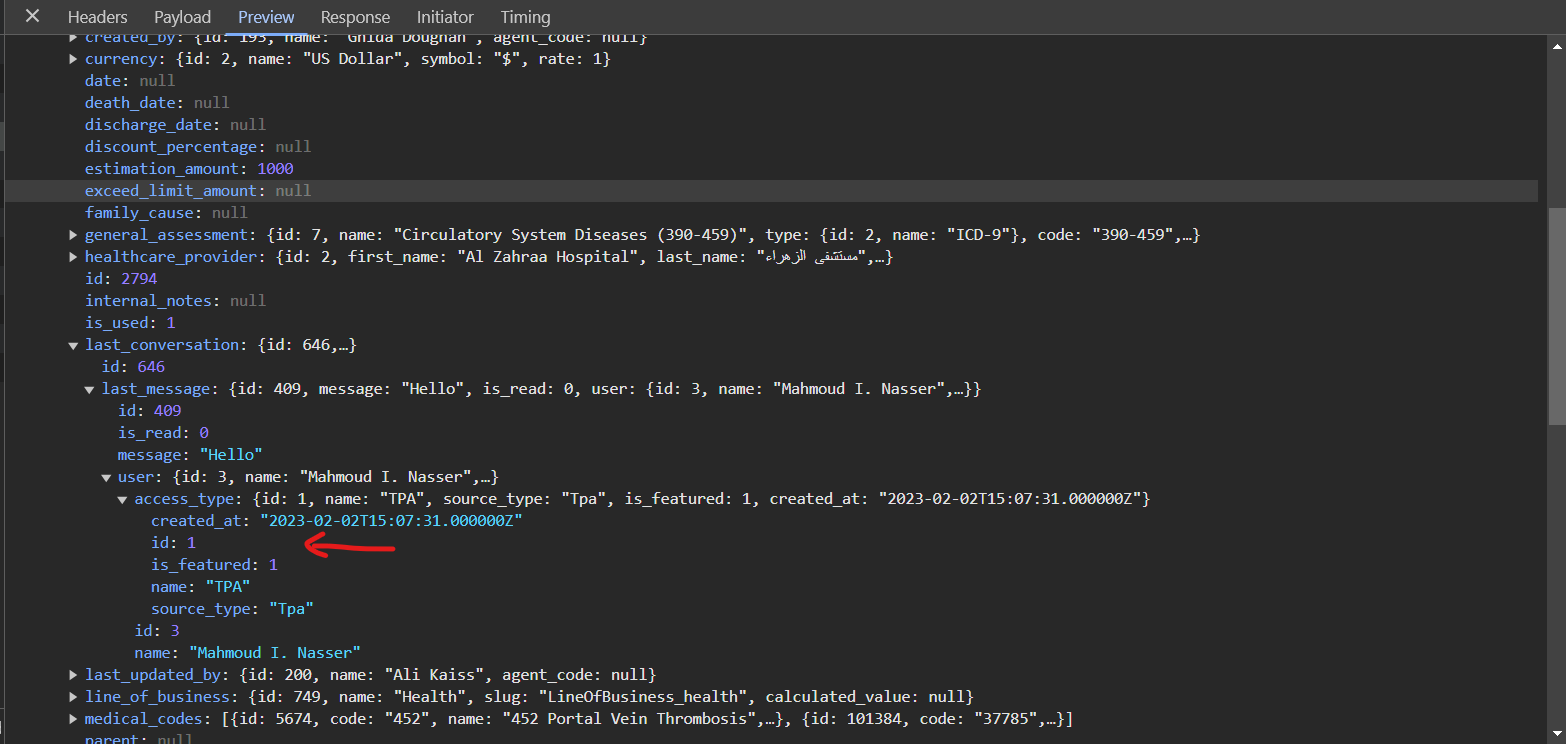Screen dimensions: 1566x744
Task: Collapse the last_message object
Action: click(91, 389)
